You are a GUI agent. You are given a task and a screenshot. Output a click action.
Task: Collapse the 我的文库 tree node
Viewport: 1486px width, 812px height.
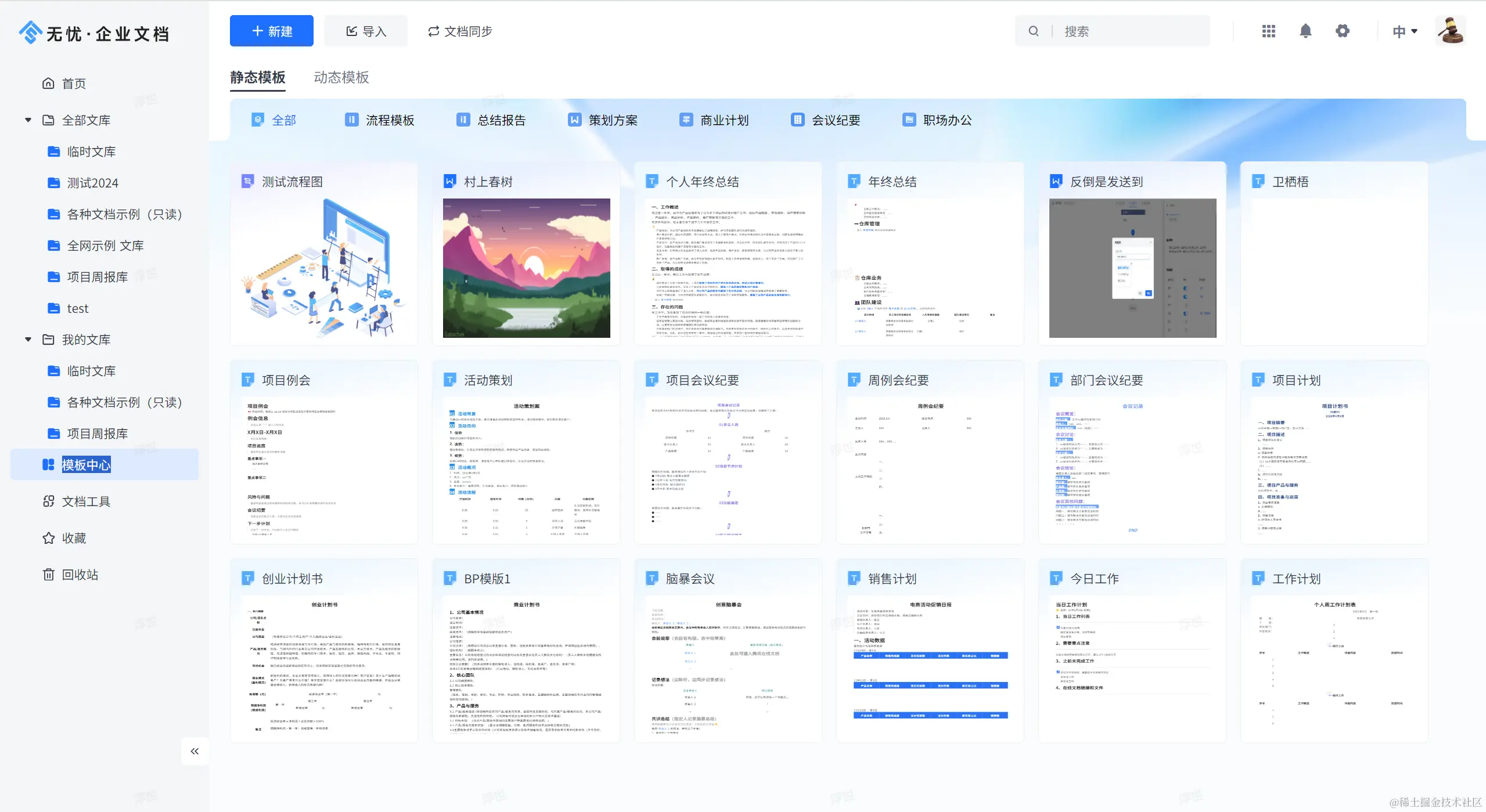tap(28, 340)
